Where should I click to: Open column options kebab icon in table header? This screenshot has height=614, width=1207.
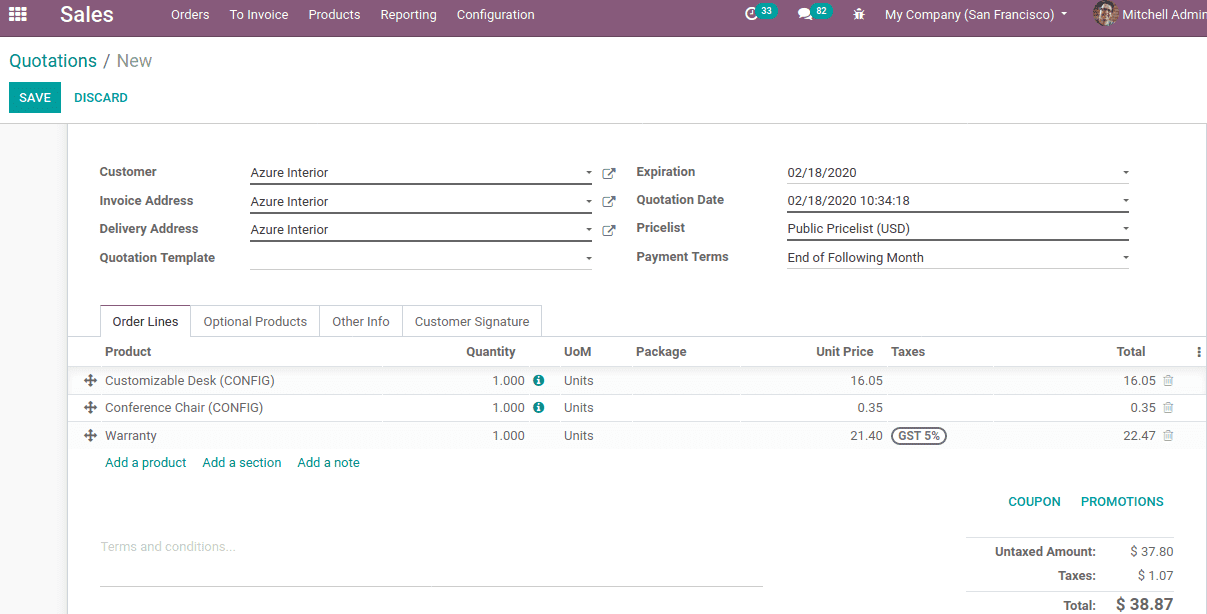point(1199,352)
